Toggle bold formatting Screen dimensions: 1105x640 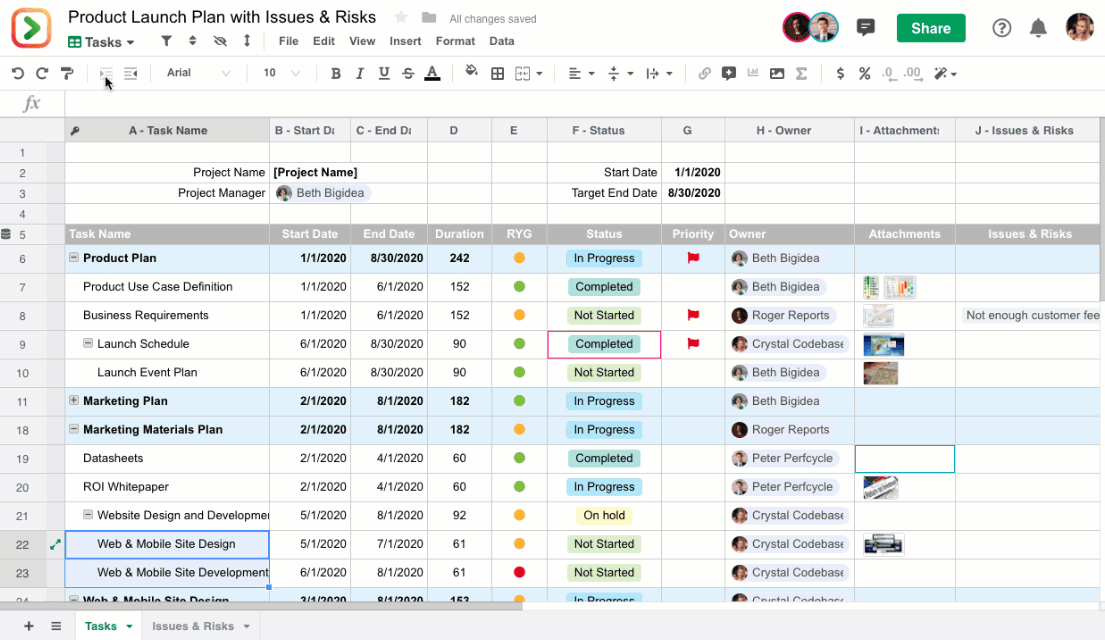(336, 73)
